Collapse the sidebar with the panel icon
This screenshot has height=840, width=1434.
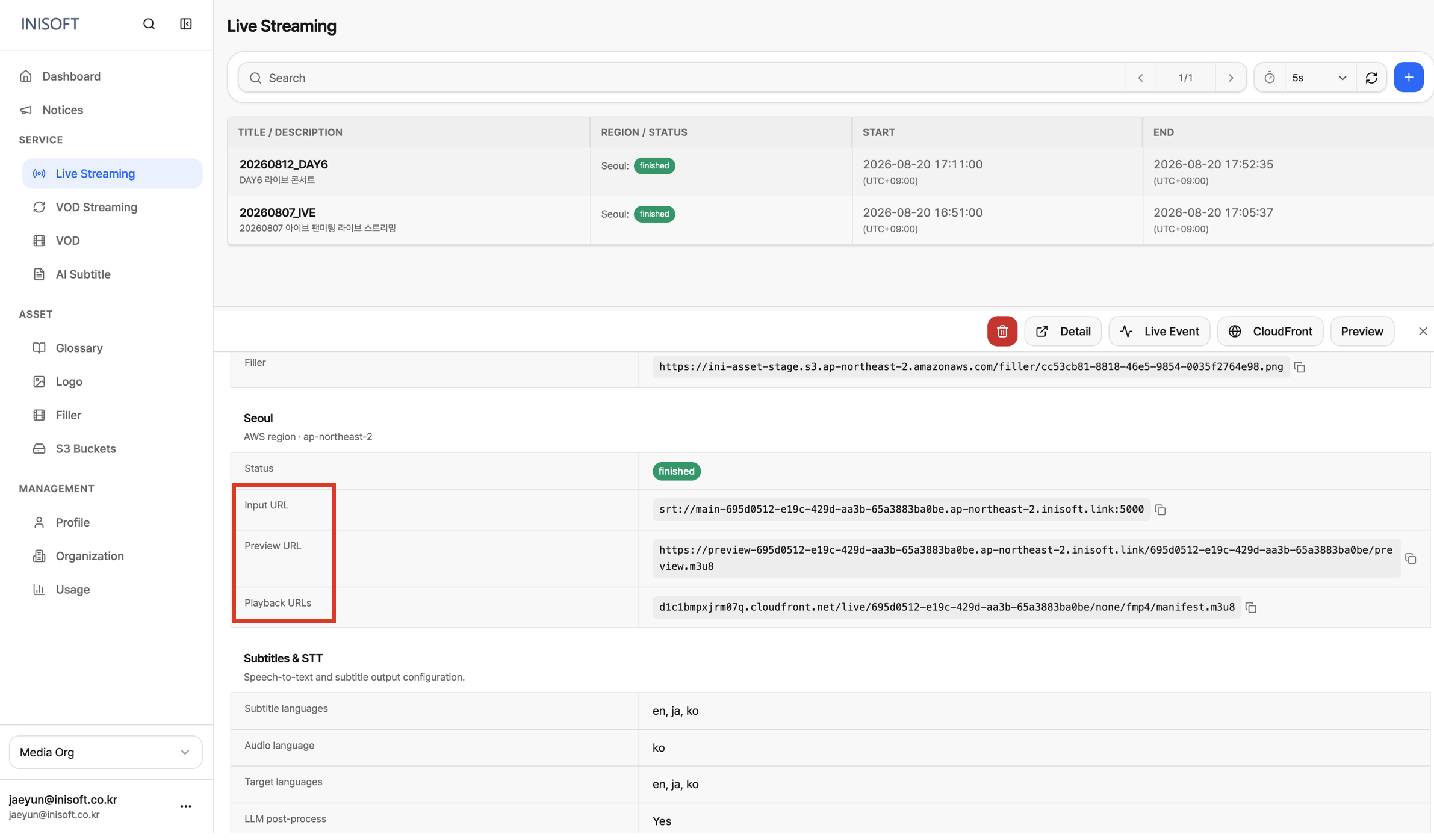(x=186, y=24)
